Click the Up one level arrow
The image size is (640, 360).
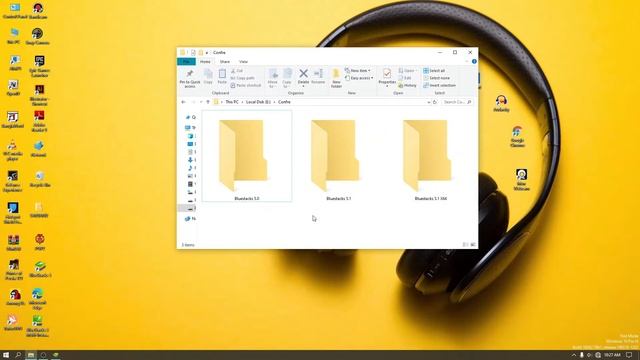(x=208, y=102)
